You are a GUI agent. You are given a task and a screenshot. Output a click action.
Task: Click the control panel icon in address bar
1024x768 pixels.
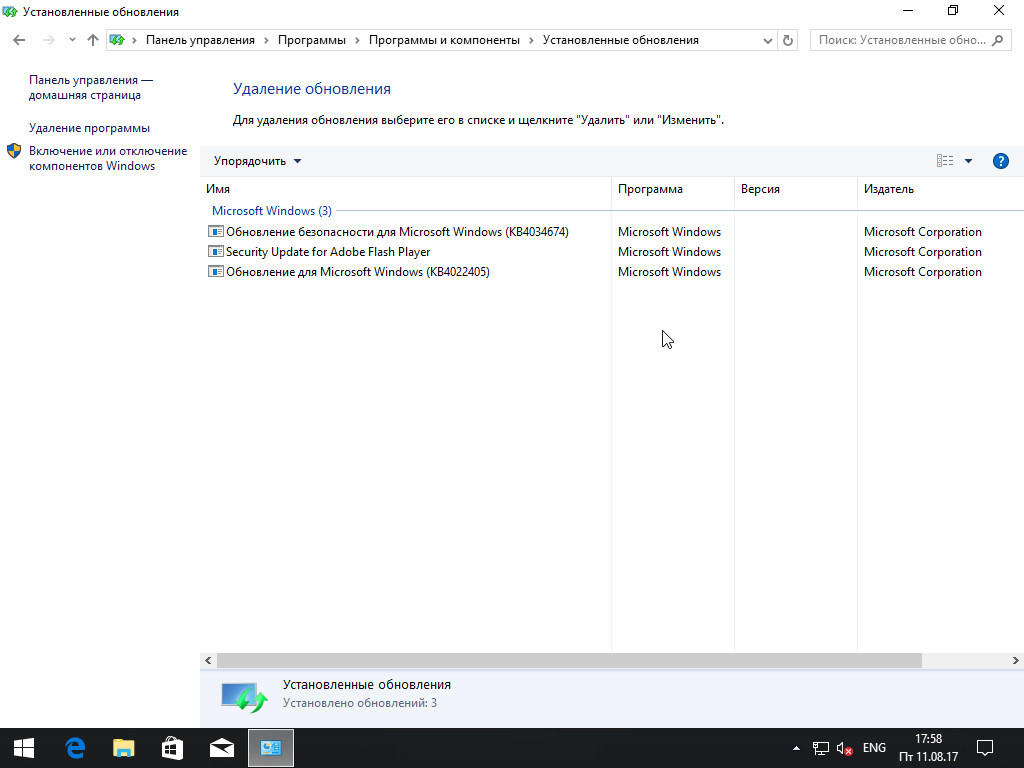[x=117, y=40]
